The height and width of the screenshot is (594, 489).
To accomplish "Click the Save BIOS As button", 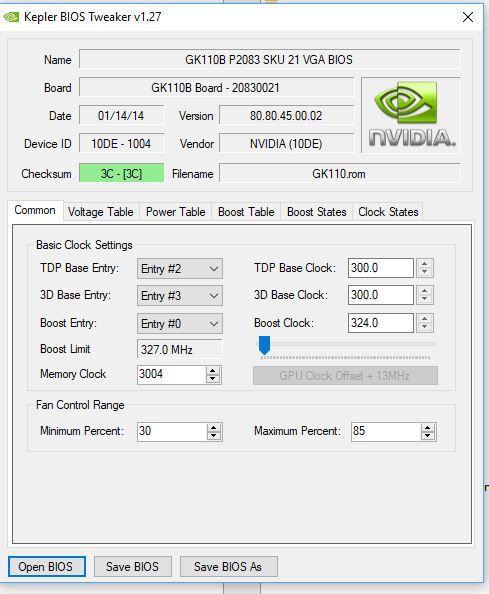I will pos(229,567).
